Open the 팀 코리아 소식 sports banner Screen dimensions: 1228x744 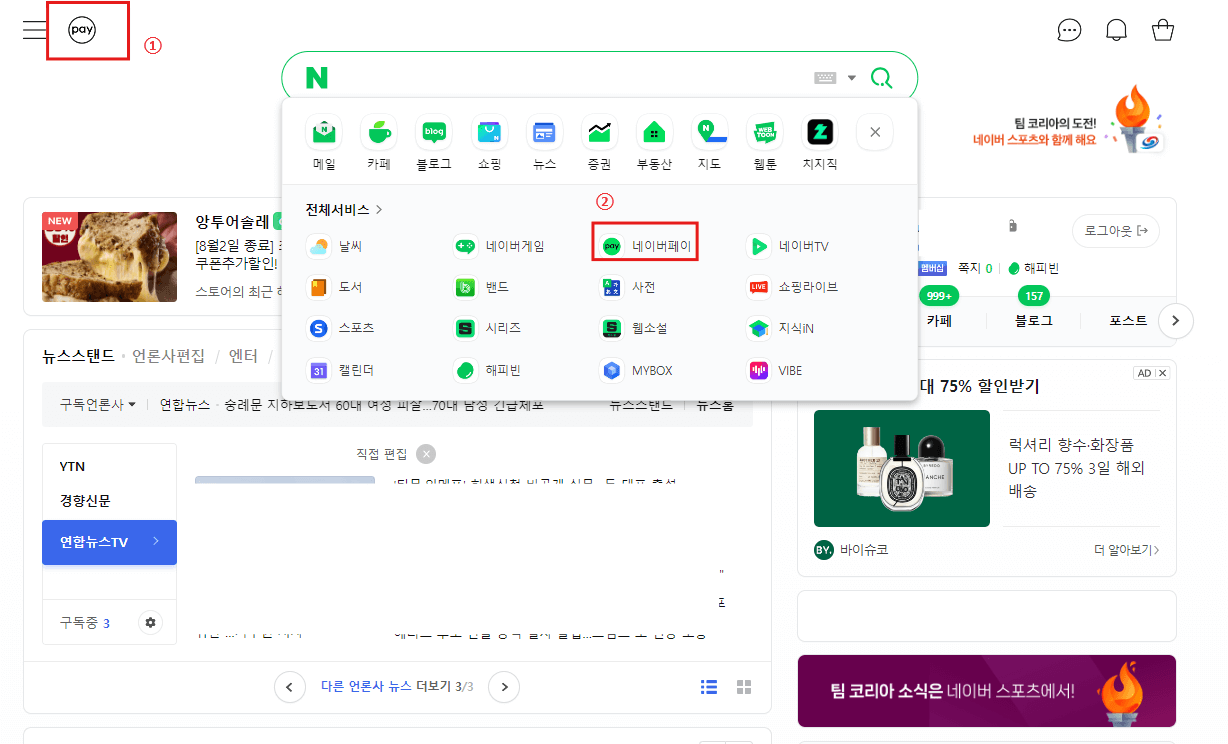987,691
